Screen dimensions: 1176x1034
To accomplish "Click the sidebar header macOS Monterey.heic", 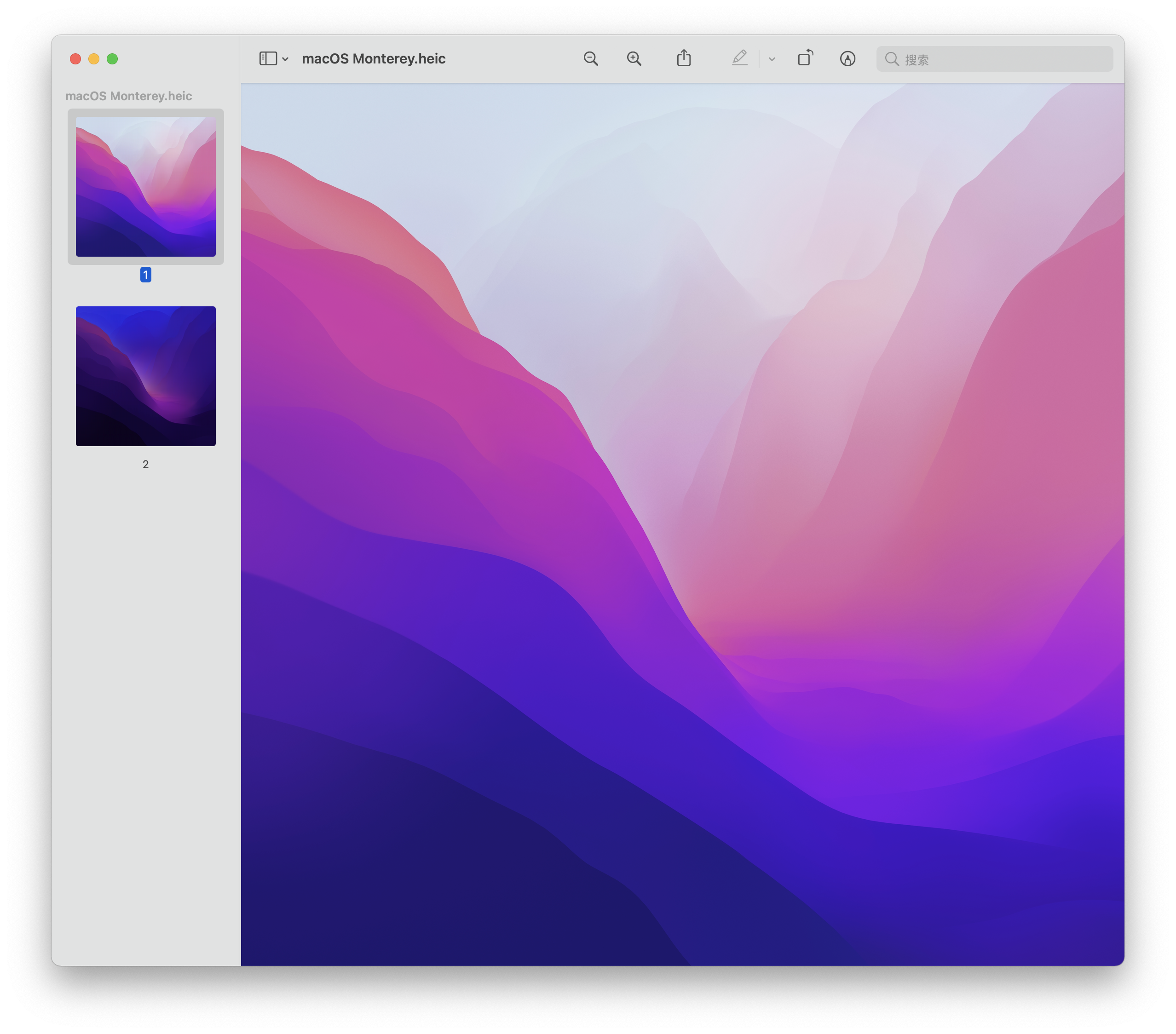I will pos(128,96).
